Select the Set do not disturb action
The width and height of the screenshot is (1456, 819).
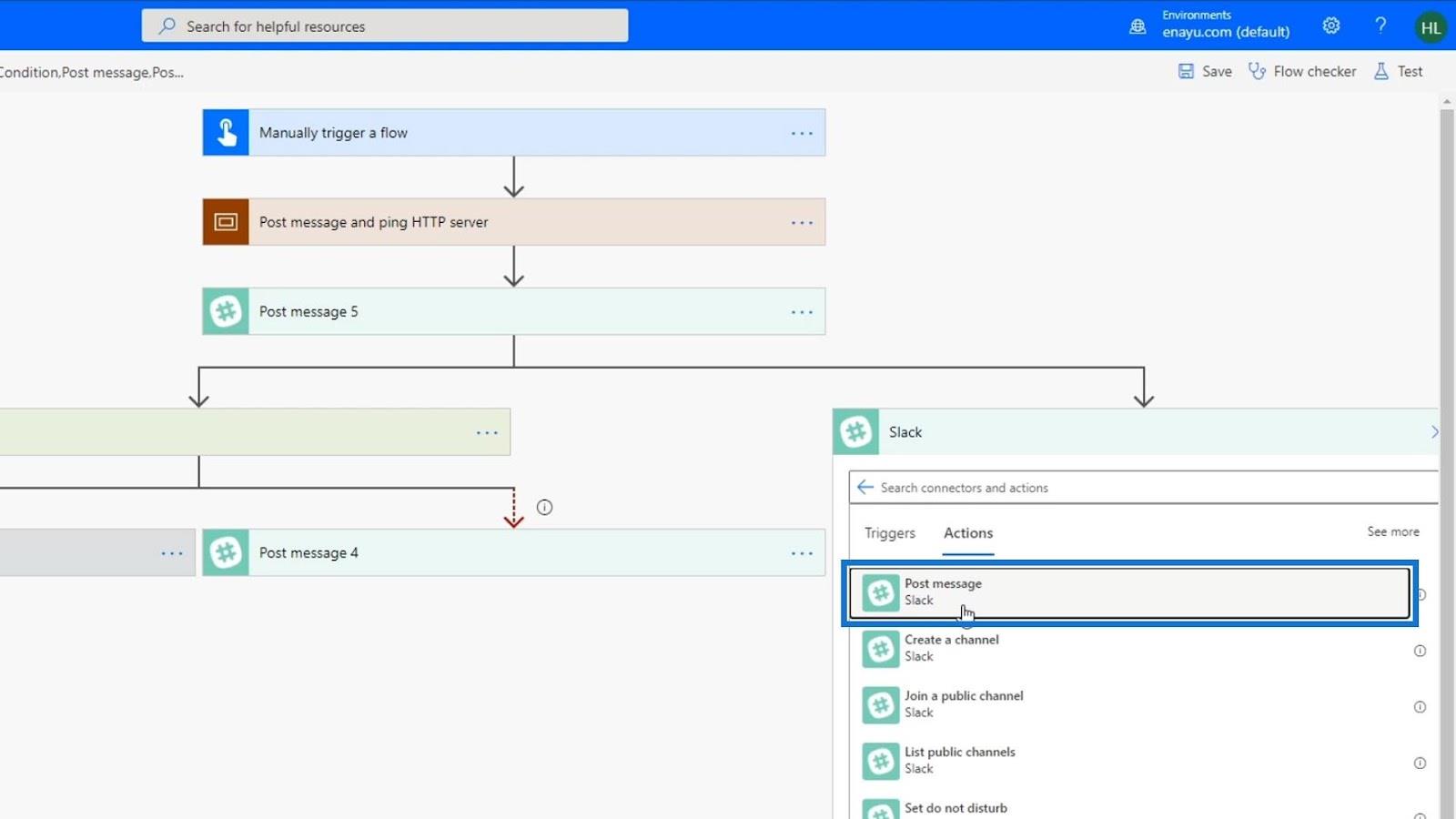coord(1129,808)
